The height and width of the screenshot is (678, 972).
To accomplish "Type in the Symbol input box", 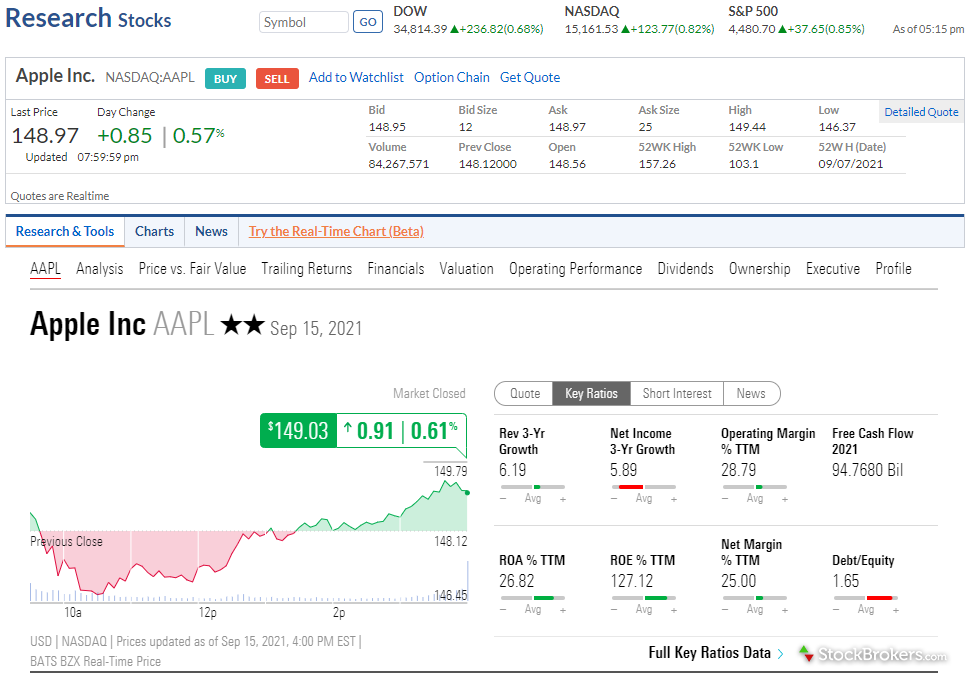I will pos(303,22).
